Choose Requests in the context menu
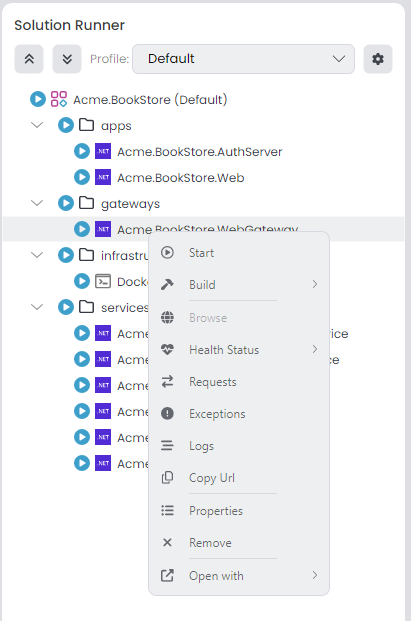Screen dimensions: 411x621 click(x=239, y=382)
